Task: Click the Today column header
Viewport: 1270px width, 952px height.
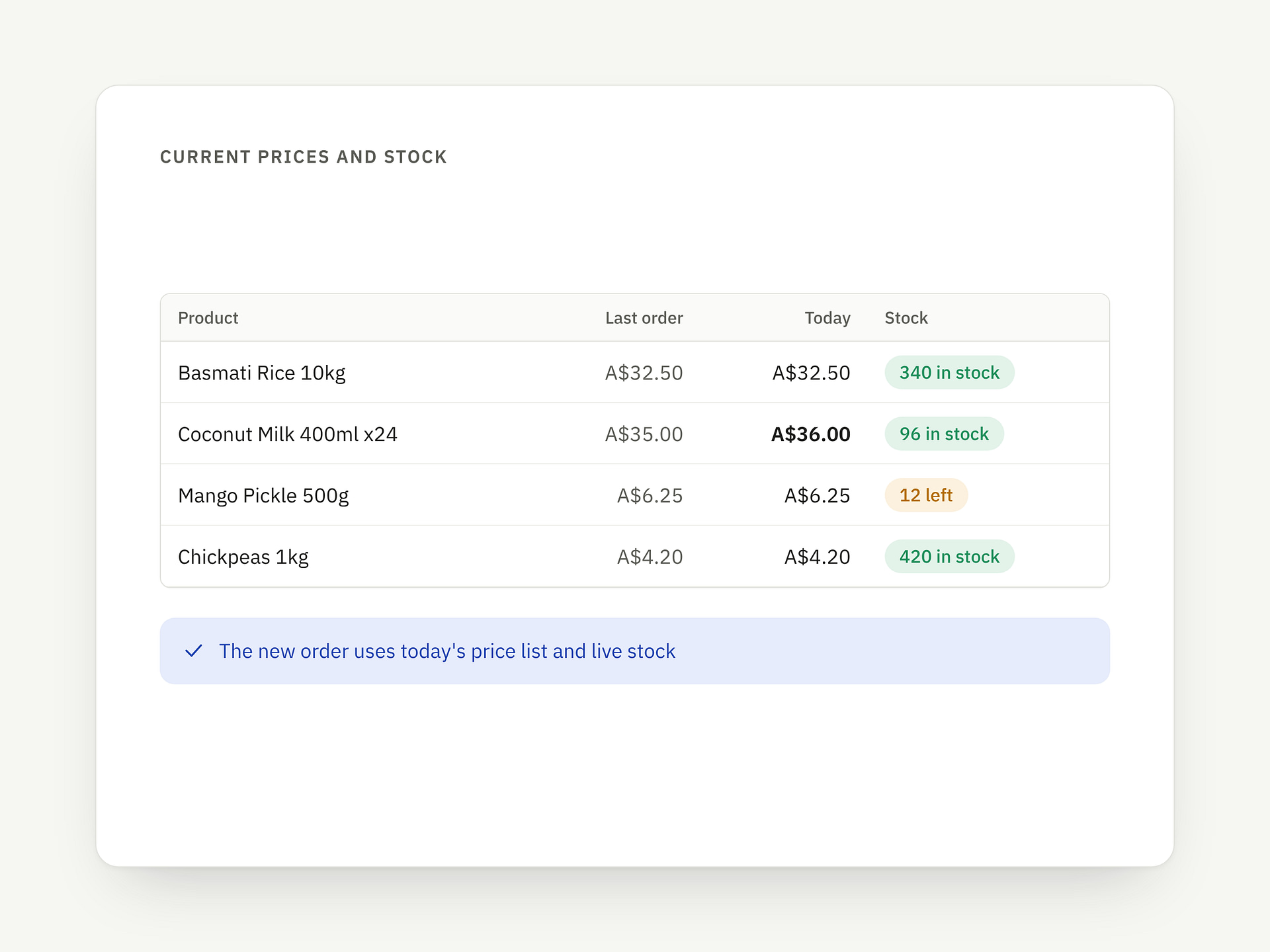Action: click(827, 318)
